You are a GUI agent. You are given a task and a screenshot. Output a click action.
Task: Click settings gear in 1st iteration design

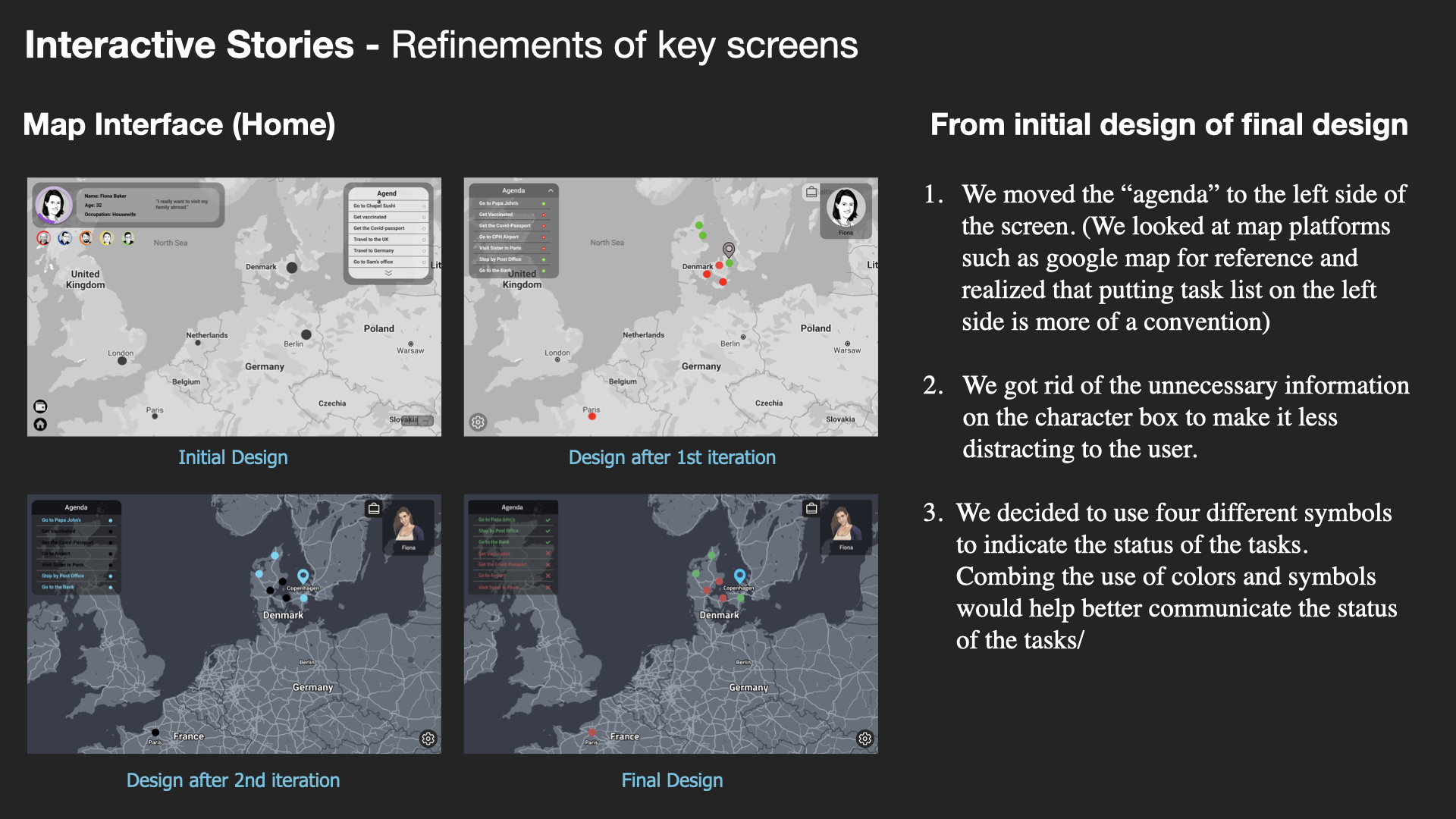tap(478, 422)
